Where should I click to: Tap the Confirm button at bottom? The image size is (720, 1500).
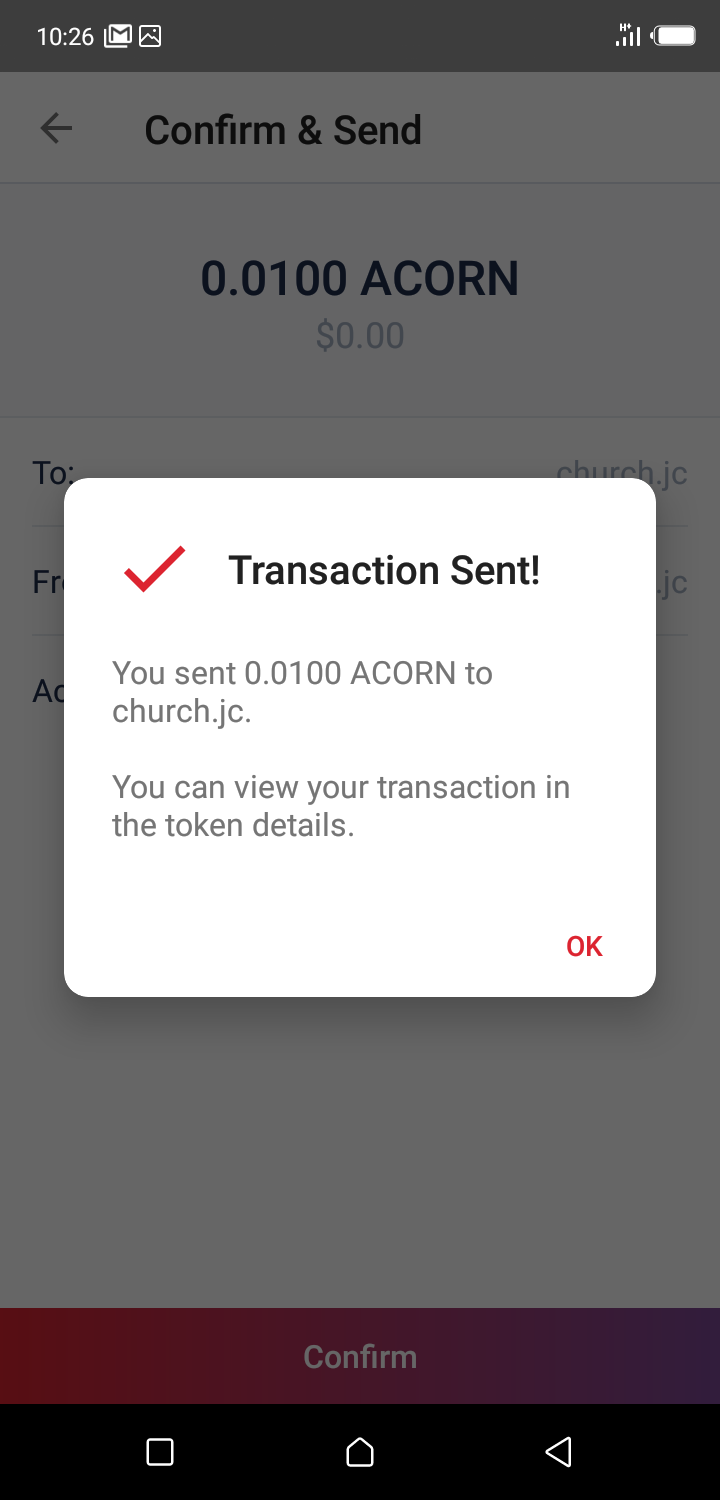[360, 1356]
